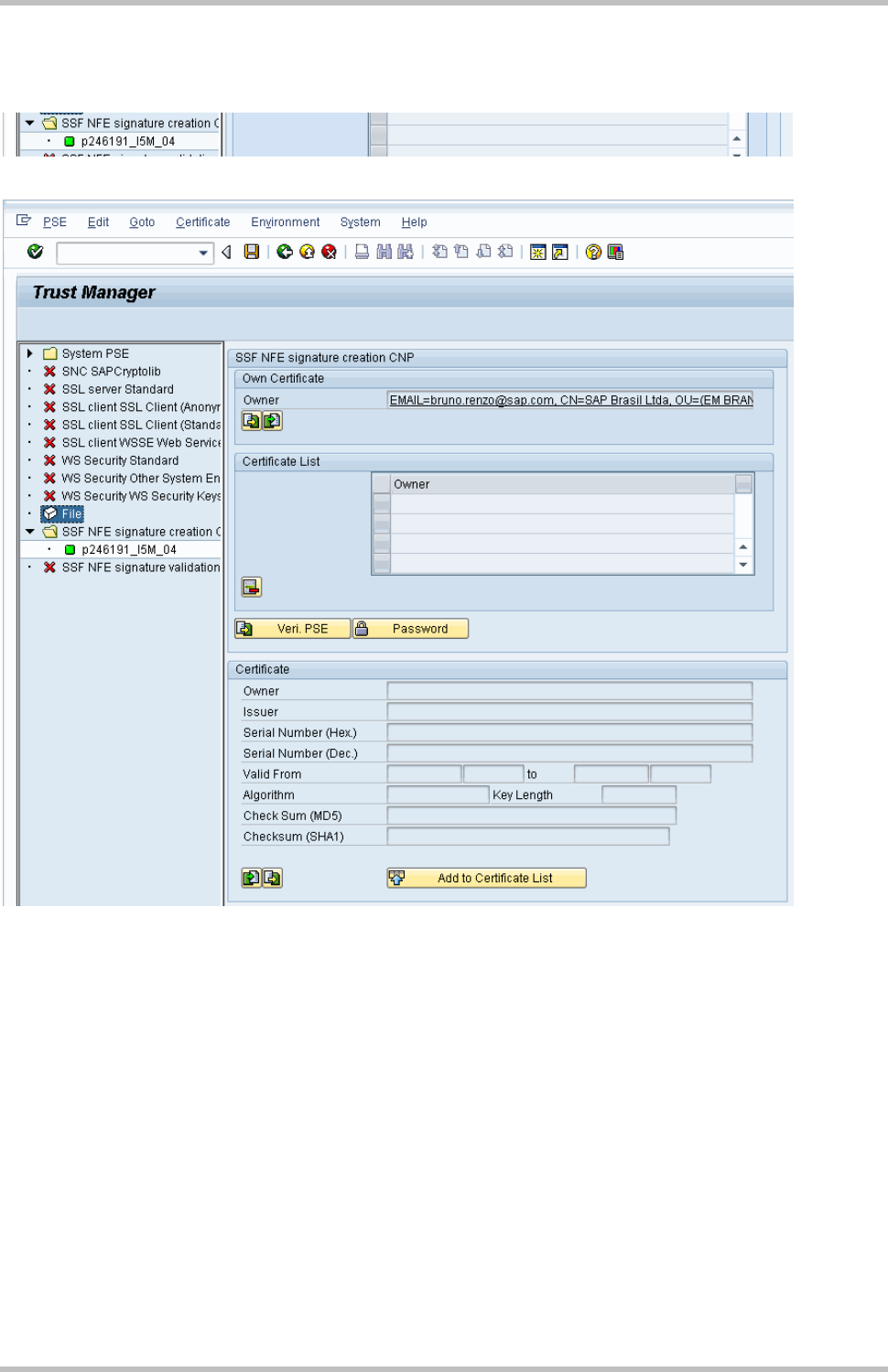Open the PSE menu

[55, 221]
